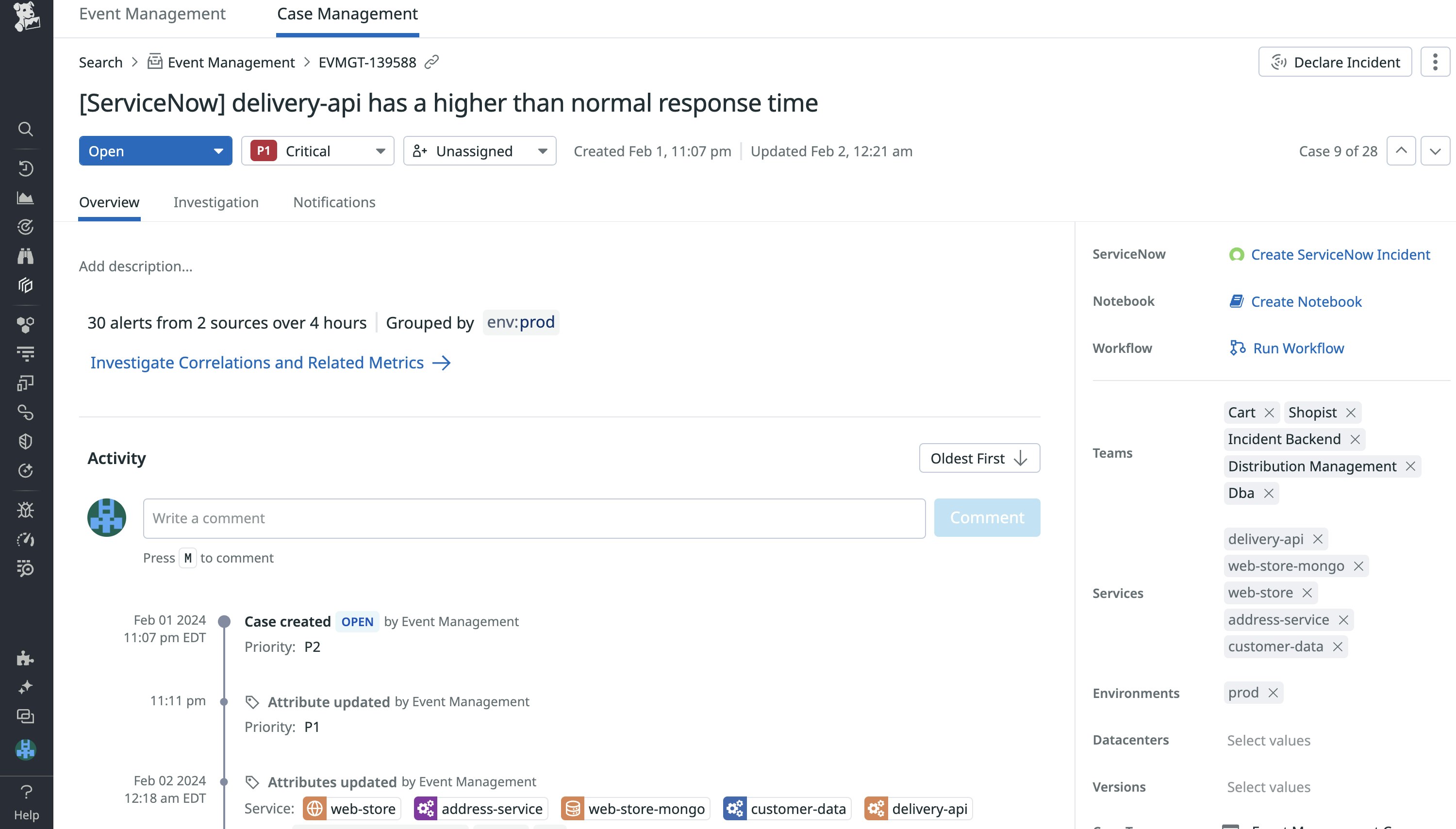The height and width of the screenshot is (829, 1456).
Task: Open the Open status dropdown
Action: (155, 151)
